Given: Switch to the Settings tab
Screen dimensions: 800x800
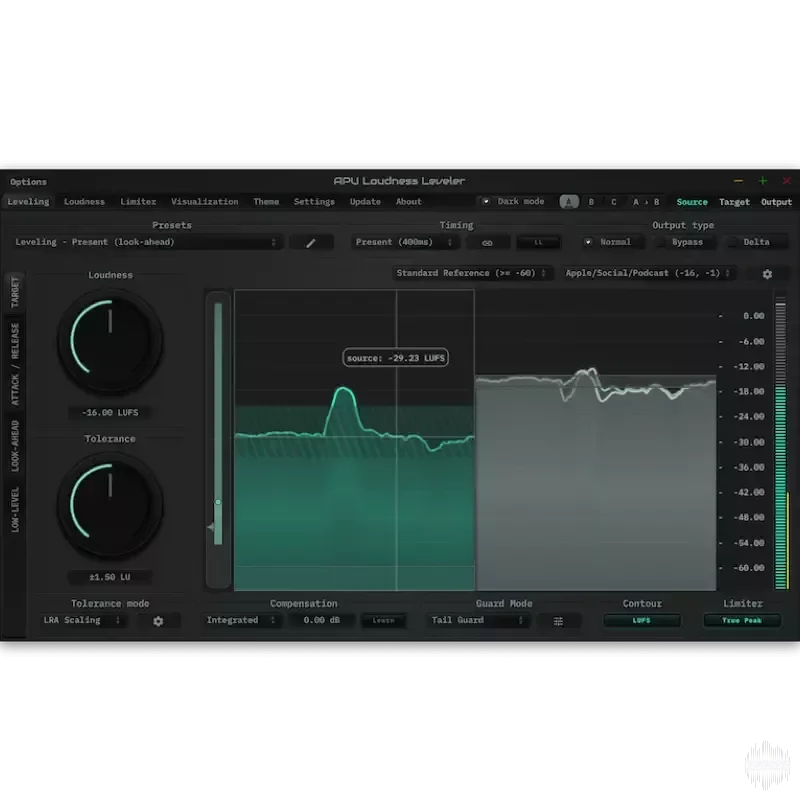Looking at the screenshot, I should coord(314,202).
